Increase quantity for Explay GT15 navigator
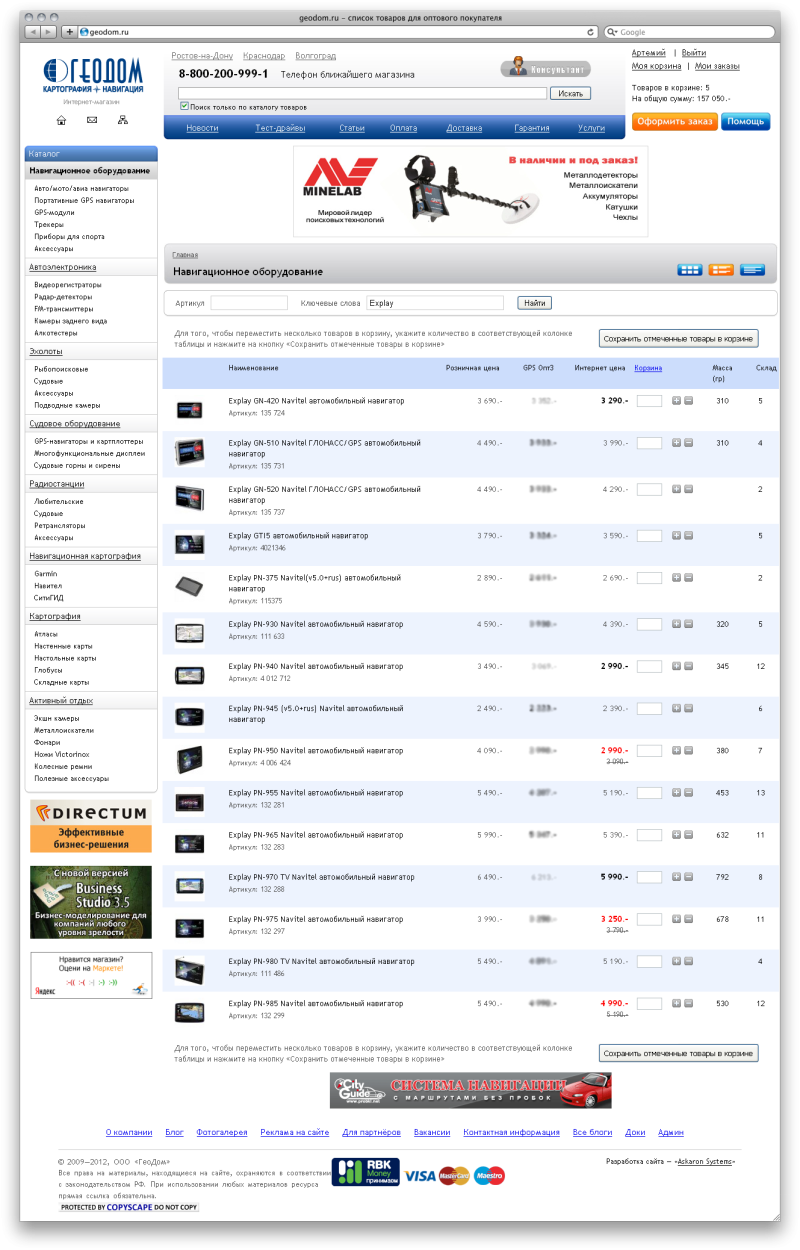This screenshot has height=1250, width=800. coord(676,536)
